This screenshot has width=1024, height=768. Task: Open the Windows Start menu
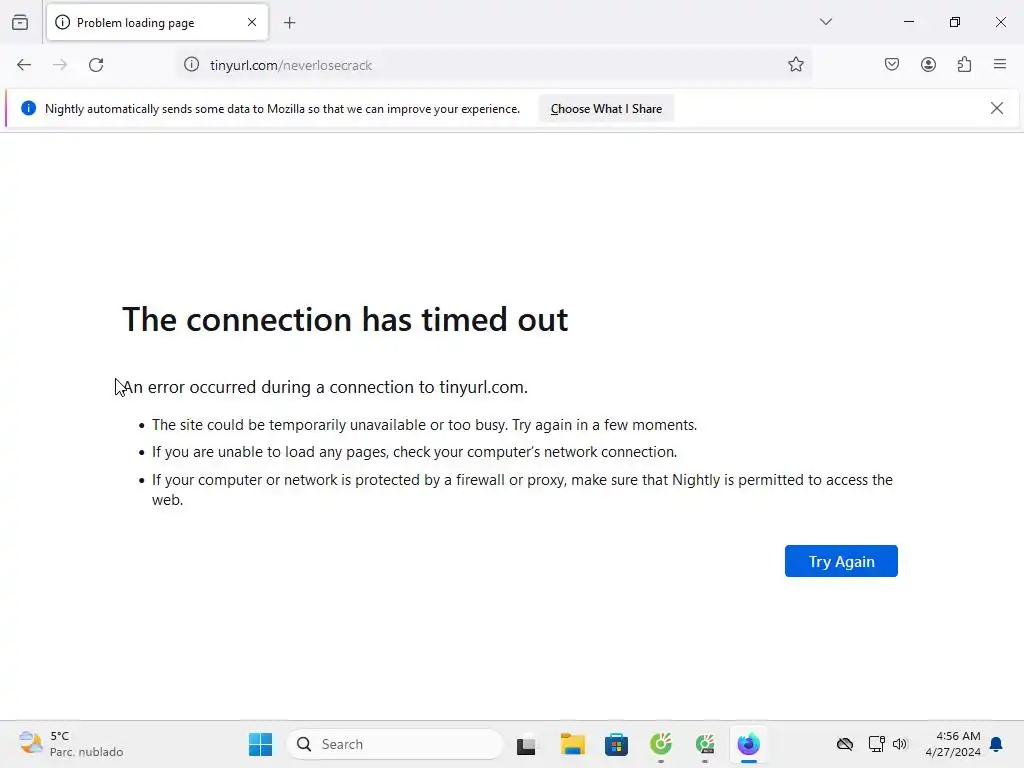[261, 744]
